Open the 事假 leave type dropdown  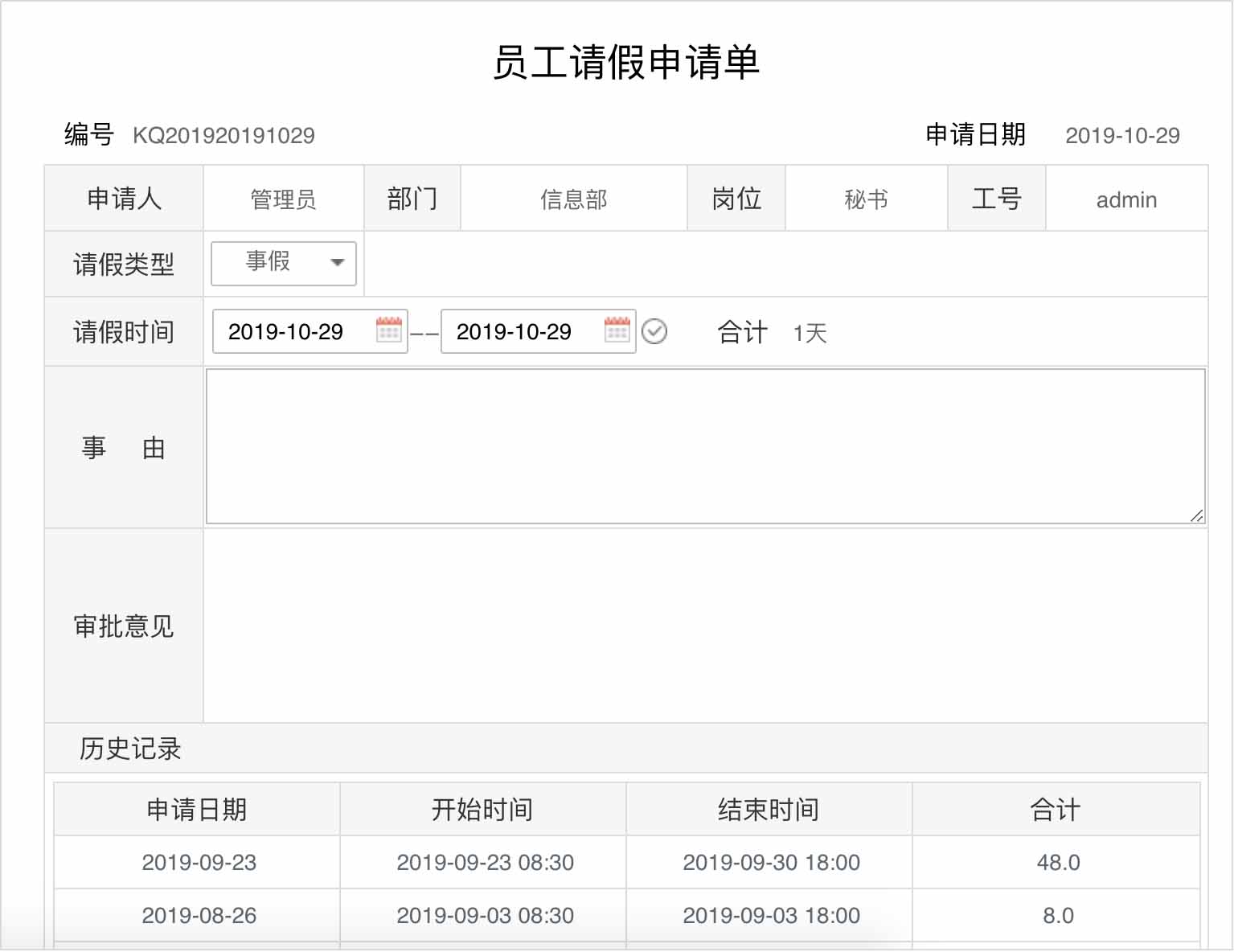(283, 263)
